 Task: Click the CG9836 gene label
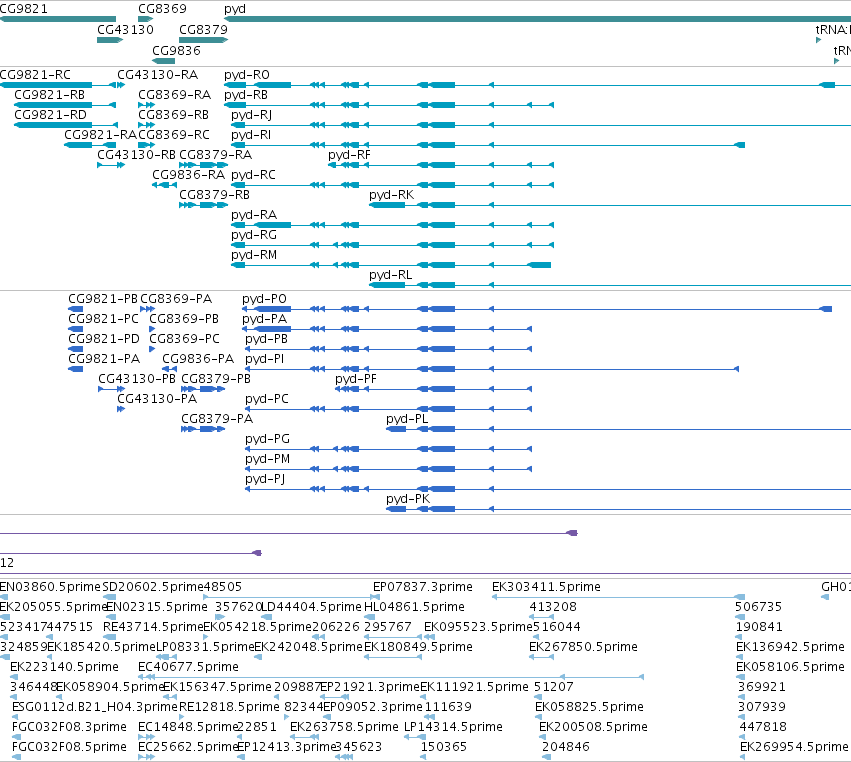[x=176, y=50]
